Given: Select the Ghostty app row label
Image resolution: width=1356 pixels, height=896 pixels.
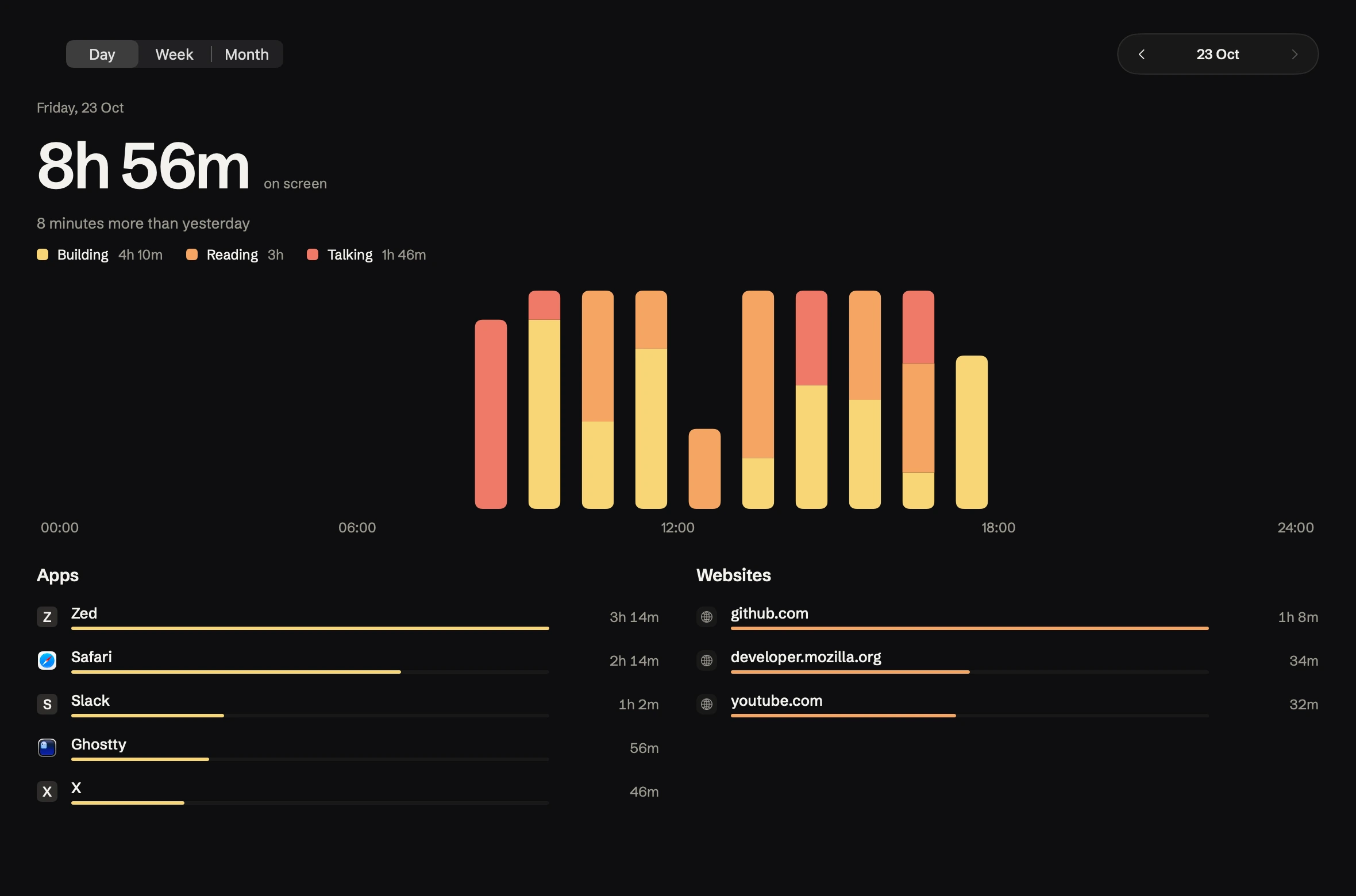Looking at the screenshot, I should pos(98,744).
